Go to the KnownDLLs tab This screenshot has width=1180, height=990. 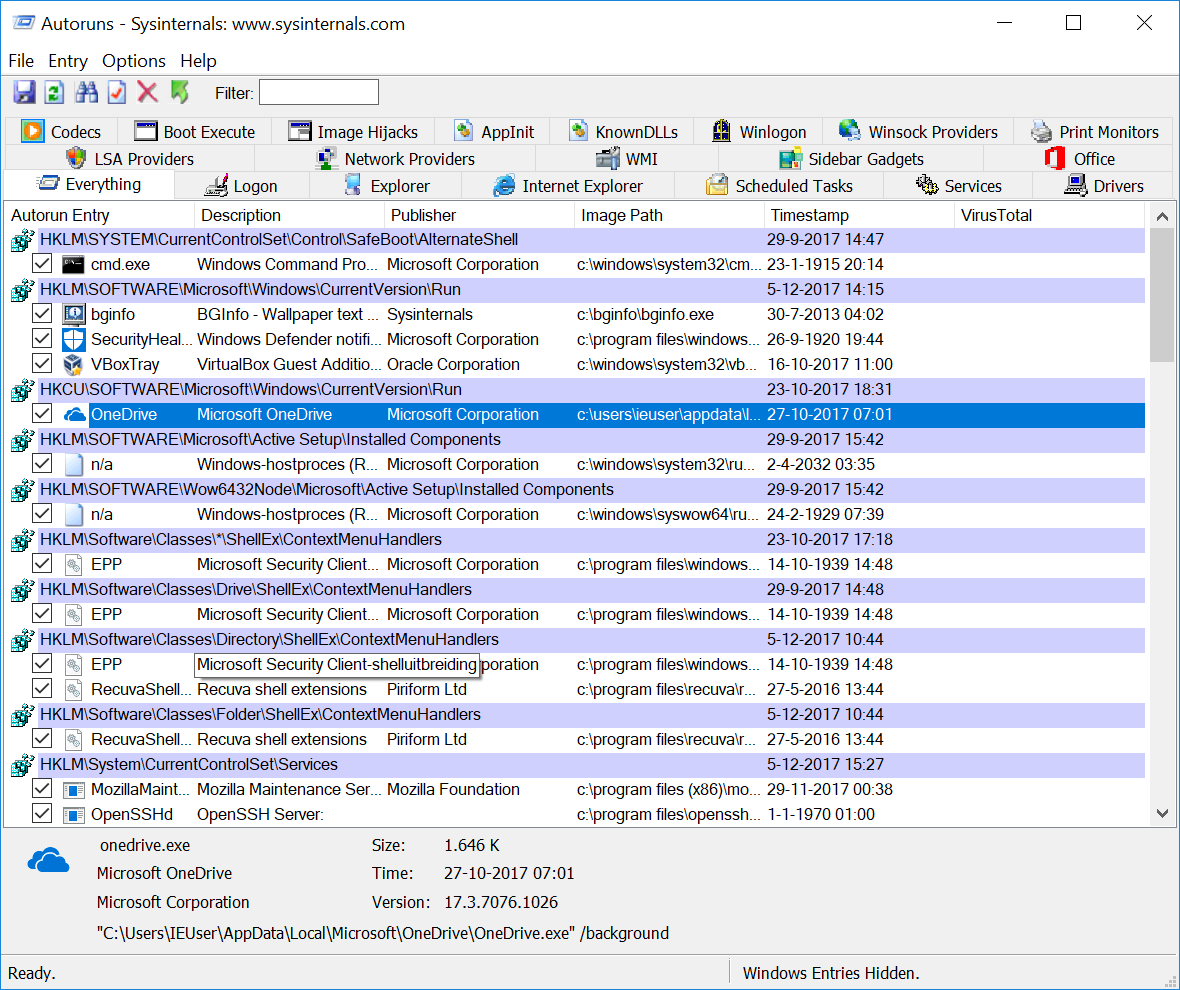(x=622, y=132)
